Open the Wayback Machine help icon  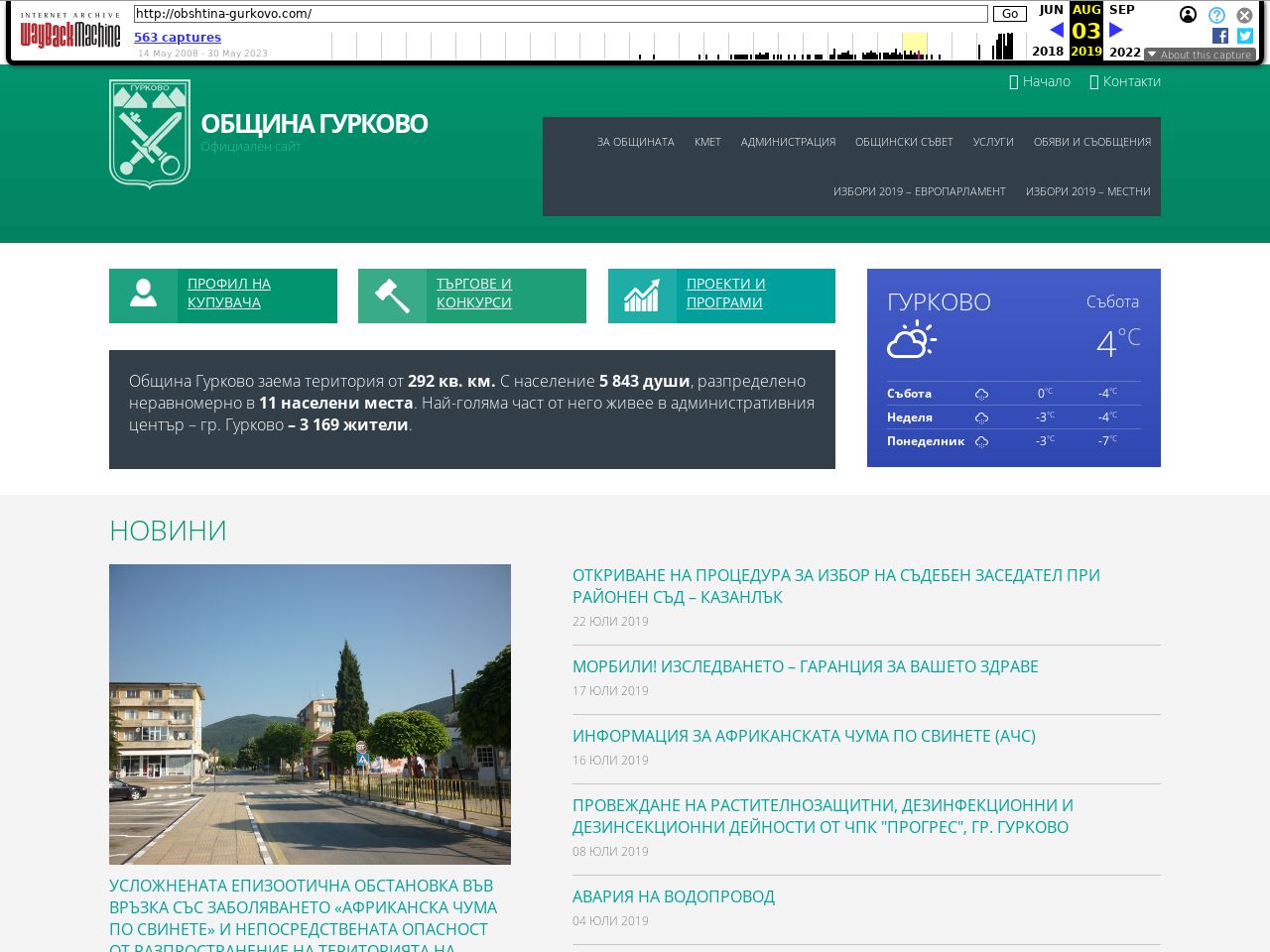click(1216, 15)
